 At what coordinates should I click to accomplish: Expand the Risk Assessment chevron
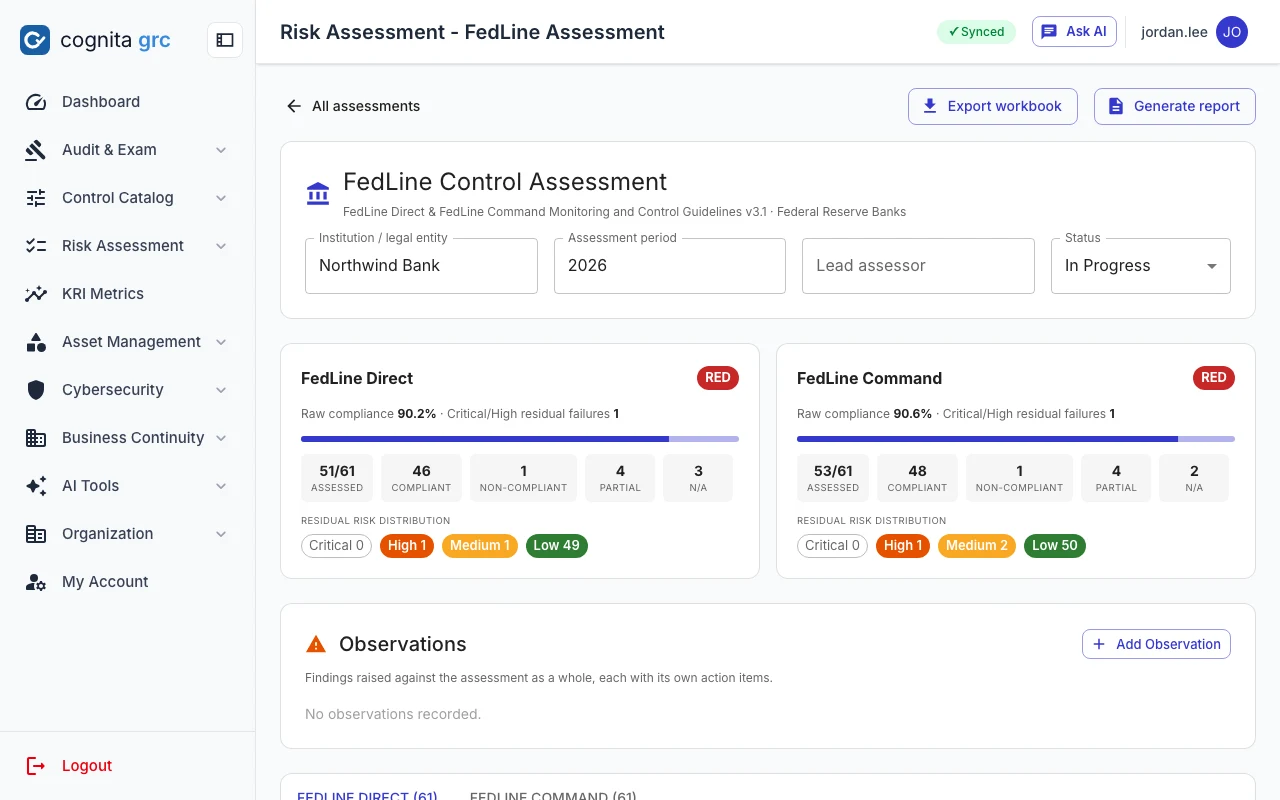221,246
